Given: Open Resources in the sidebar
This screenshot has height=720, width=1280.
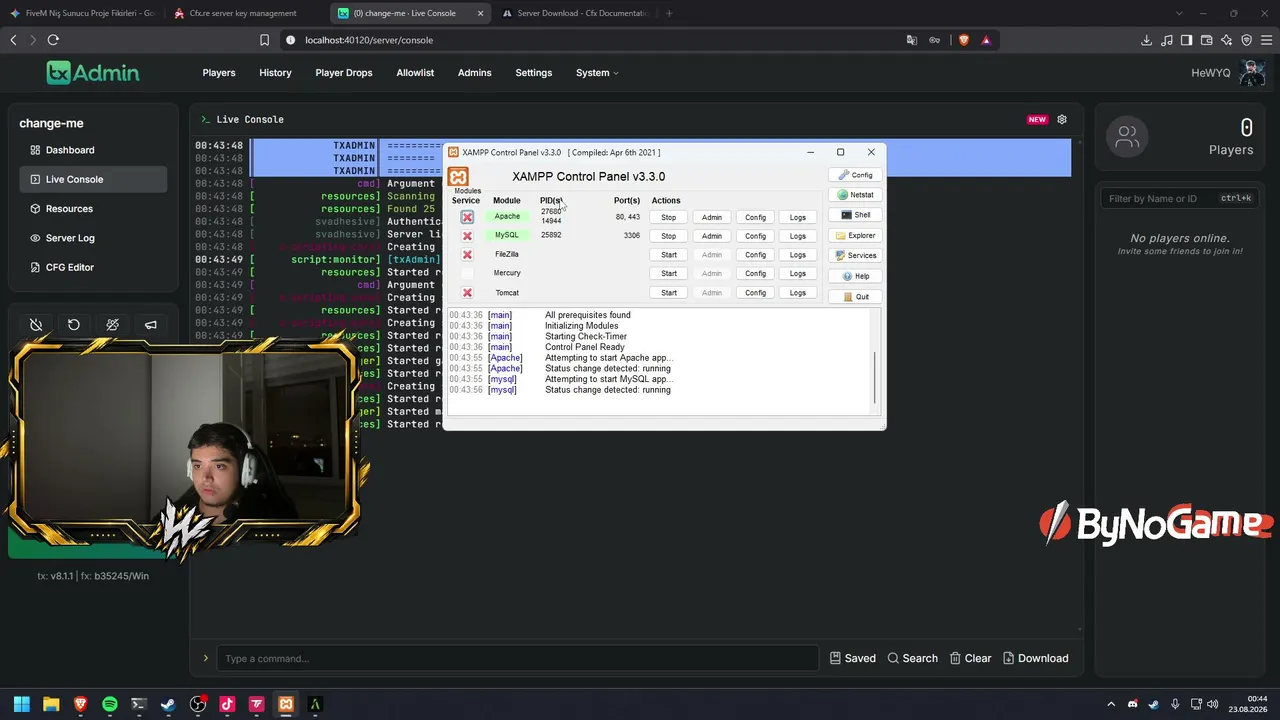Looking at the screenshot, I should pyautogui.click(x=92, y=209).
